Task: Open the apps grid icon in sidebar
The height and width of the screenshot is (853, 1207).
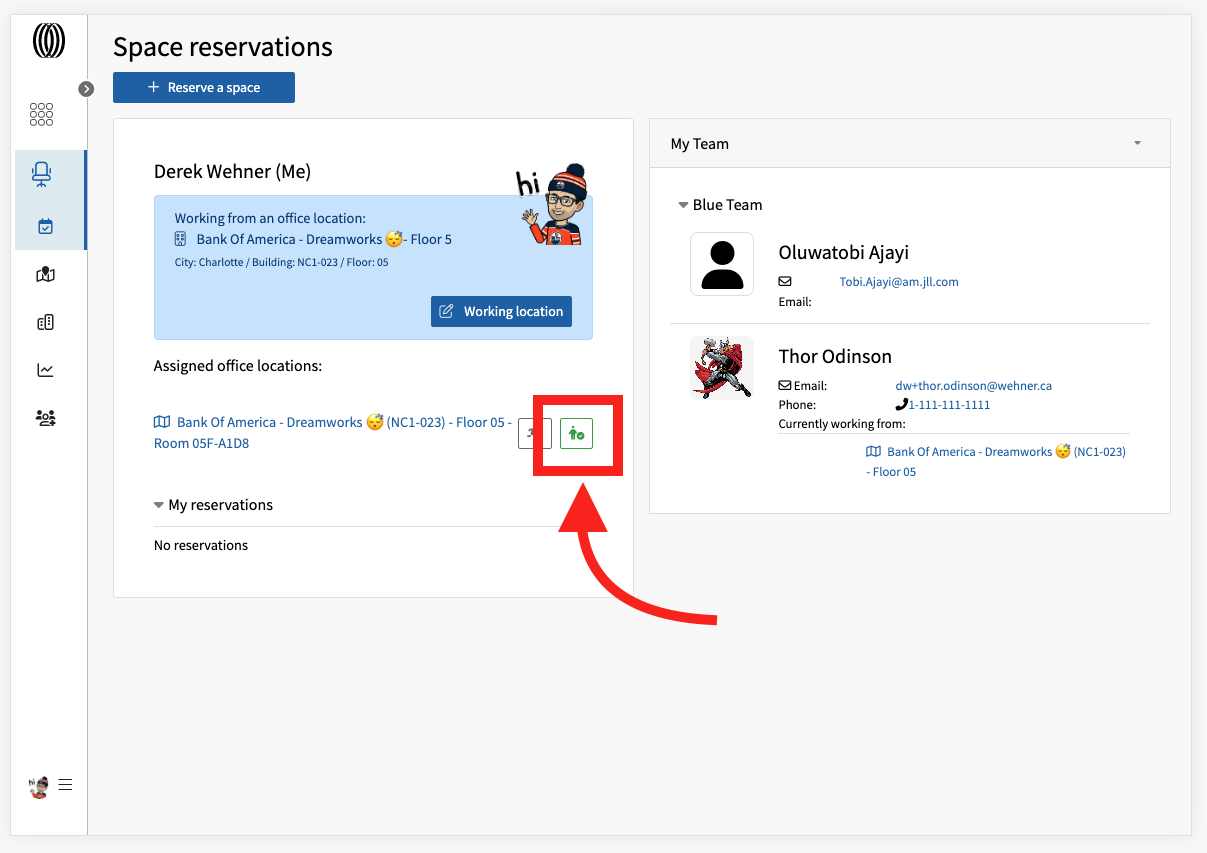Action: 41,114
